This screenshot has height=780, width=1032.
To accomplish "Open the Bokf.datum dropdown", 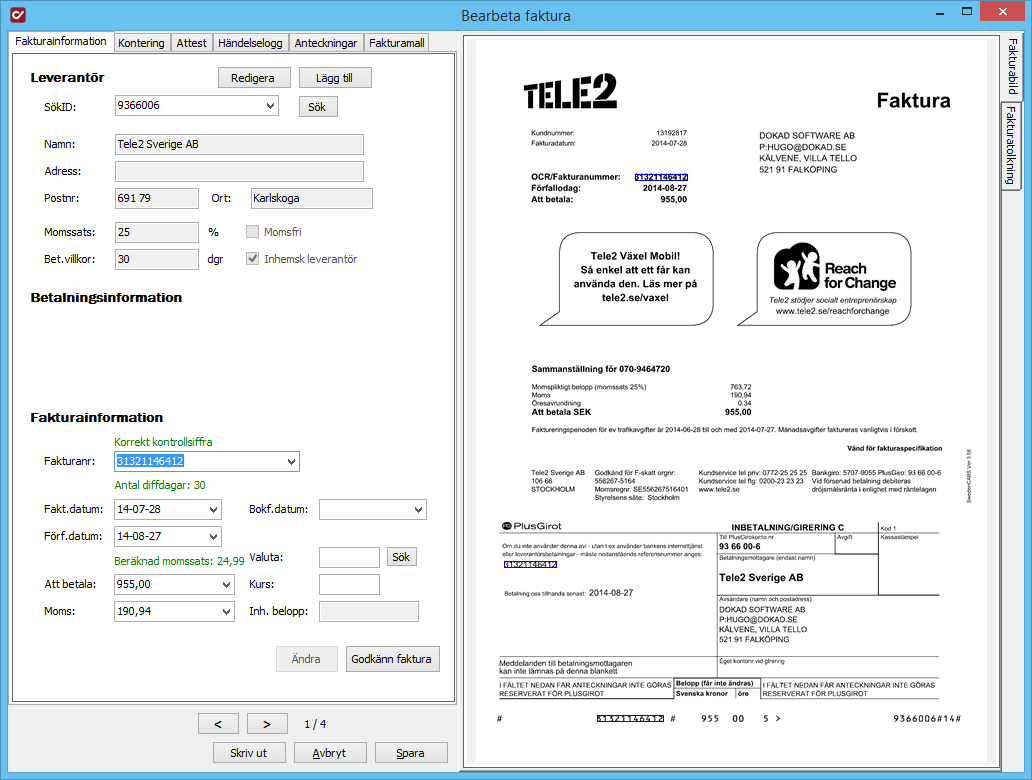I will [418, 509].
